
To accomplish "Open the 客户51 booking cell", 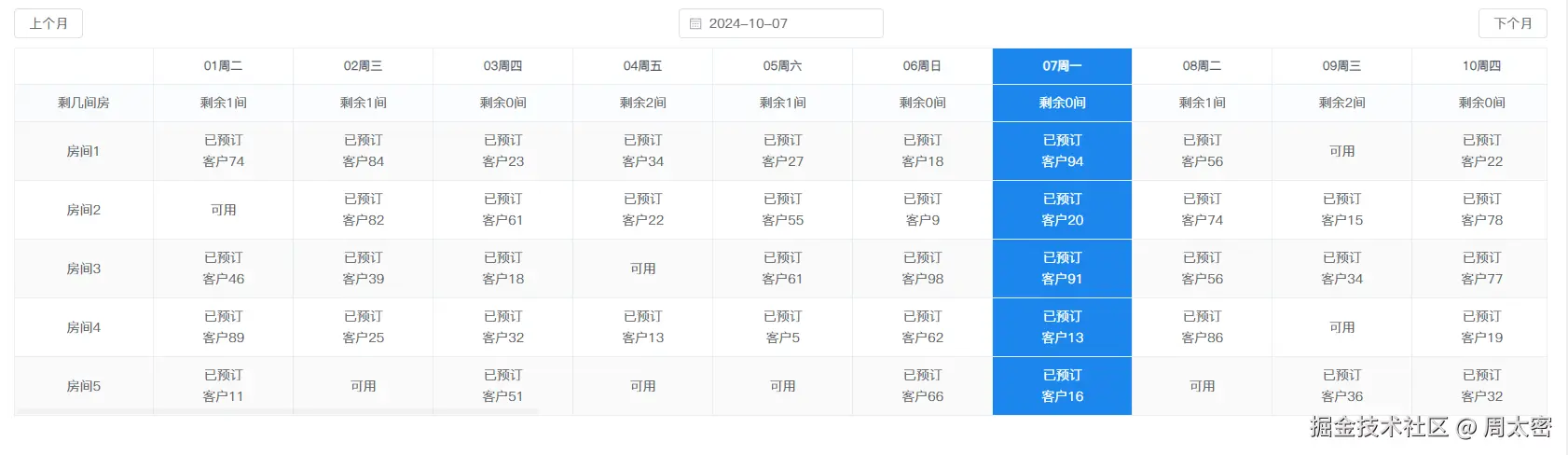I will tap(503, 386).
